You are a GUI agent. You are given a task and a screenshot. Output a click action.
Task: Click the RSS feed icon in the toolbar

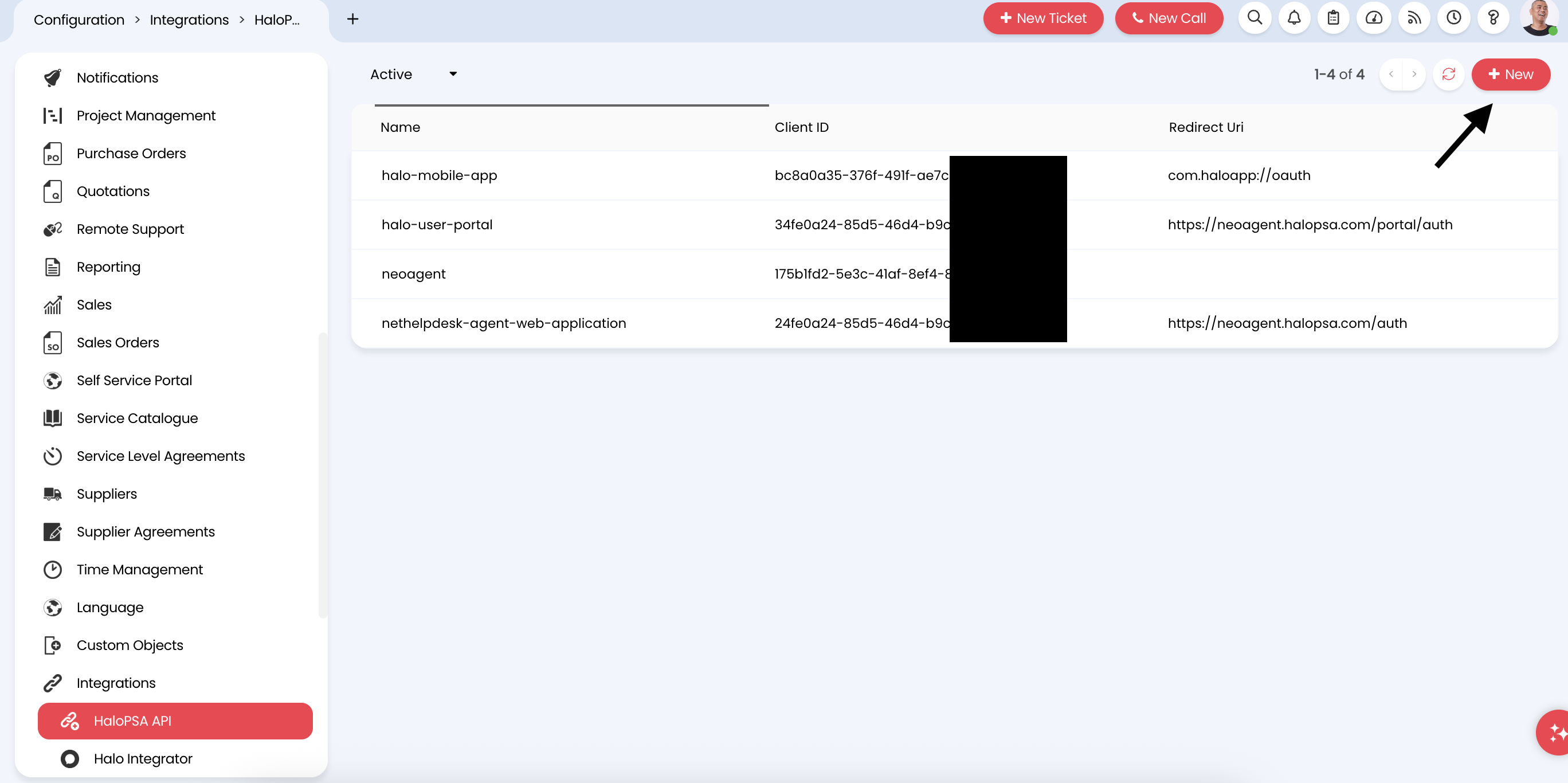pyautogui.click(x=1414, y=18)
